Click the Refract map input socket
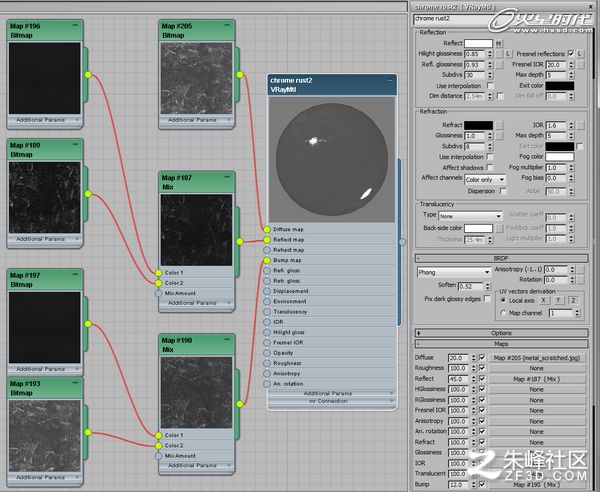 click(267, 250)
